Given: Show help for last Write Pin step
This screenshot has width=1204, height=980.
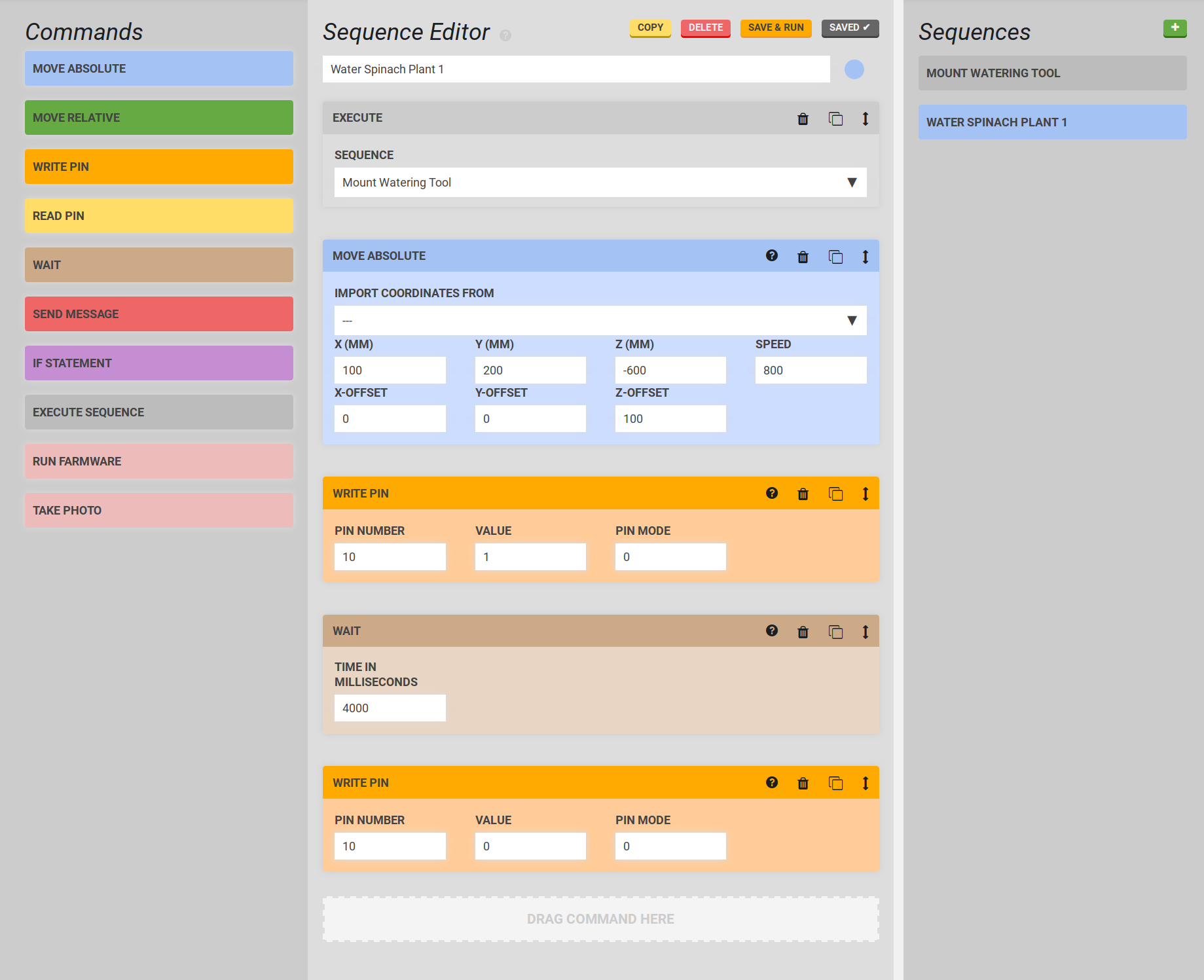Looking at the screenshot, I should pos(772,783).
